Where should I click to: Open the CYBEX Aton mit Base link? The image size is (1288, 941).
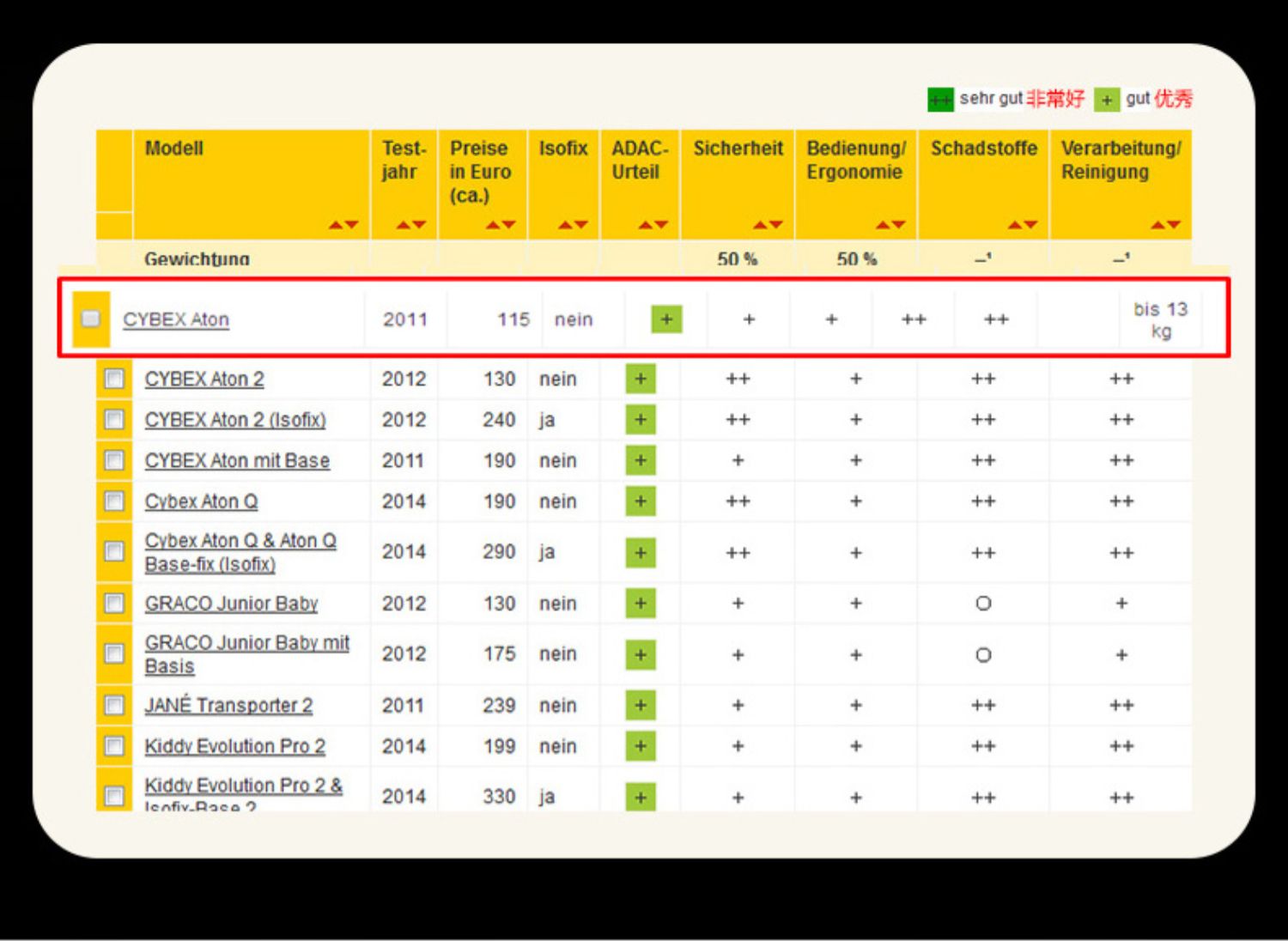(x=237, y=461)
